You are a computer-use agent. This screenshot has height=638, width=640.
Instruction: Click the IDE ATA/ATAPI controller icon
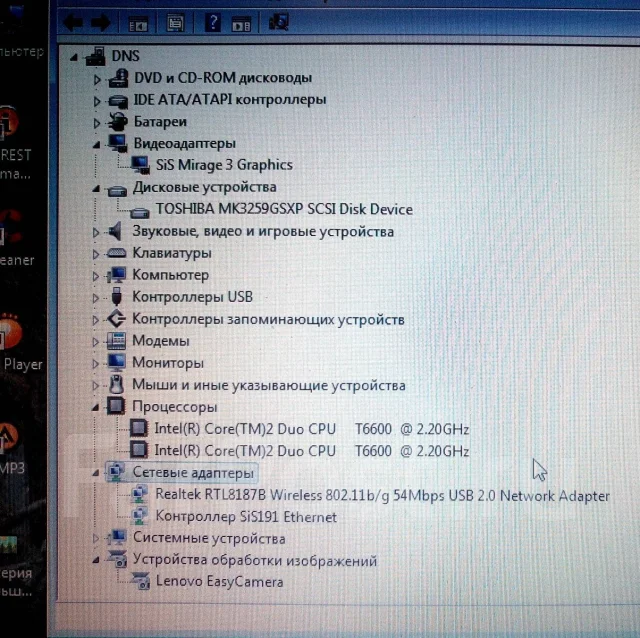118,101
